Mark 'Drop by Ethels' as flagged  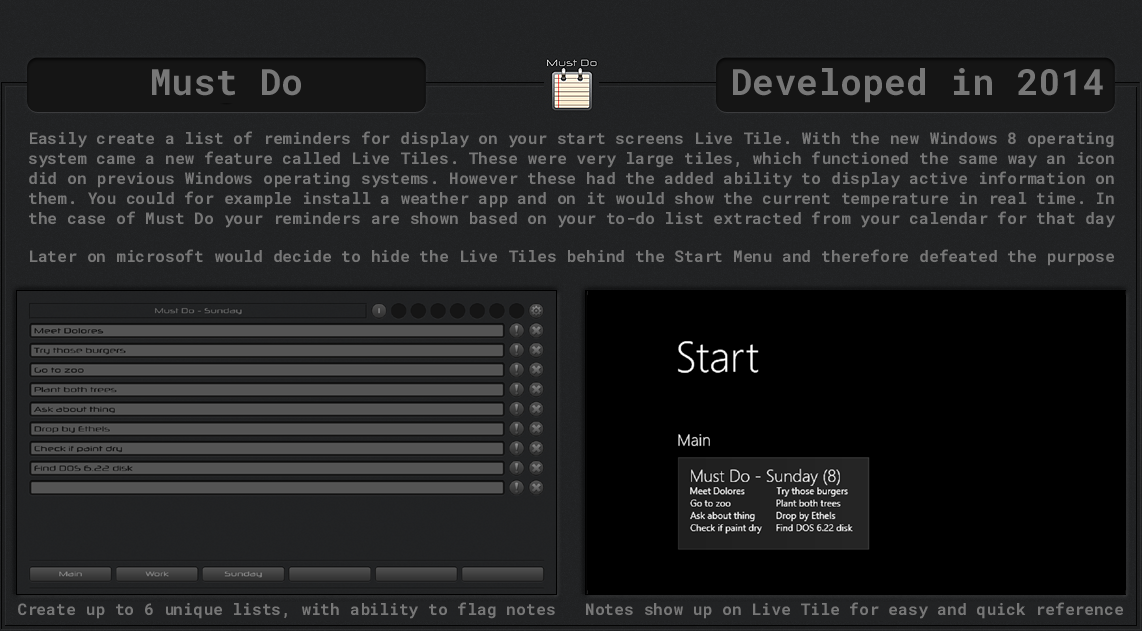[x=516, y=428]
